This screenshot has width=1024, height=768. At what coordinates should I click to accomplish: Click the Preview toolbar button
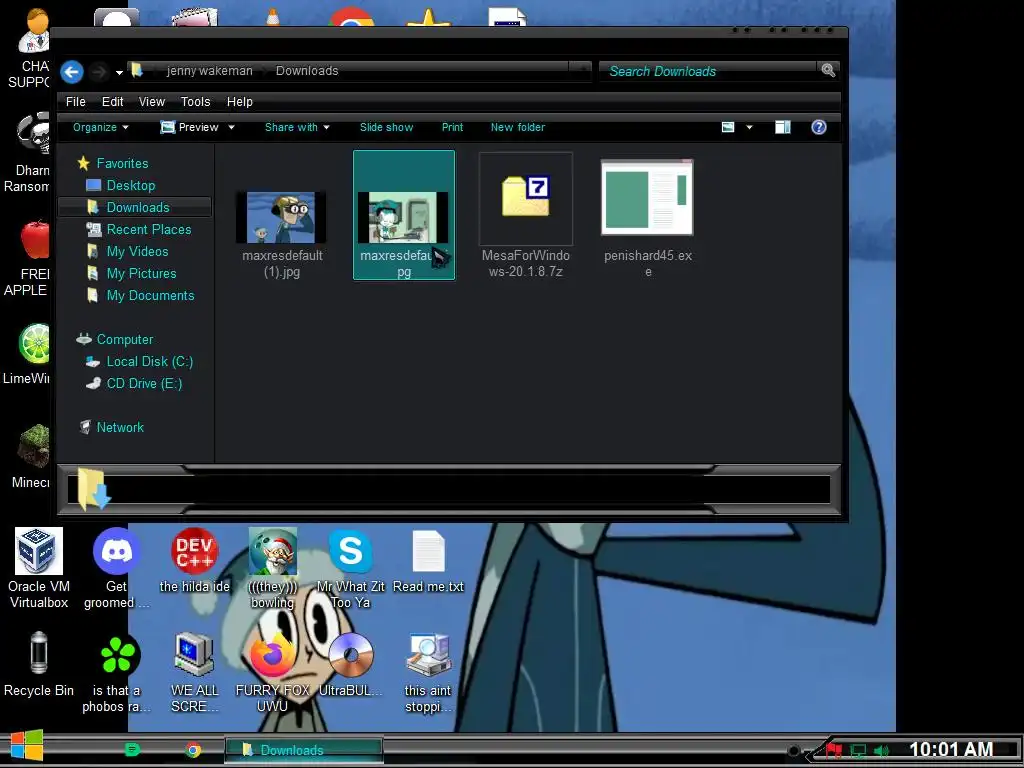click(190, 127)
